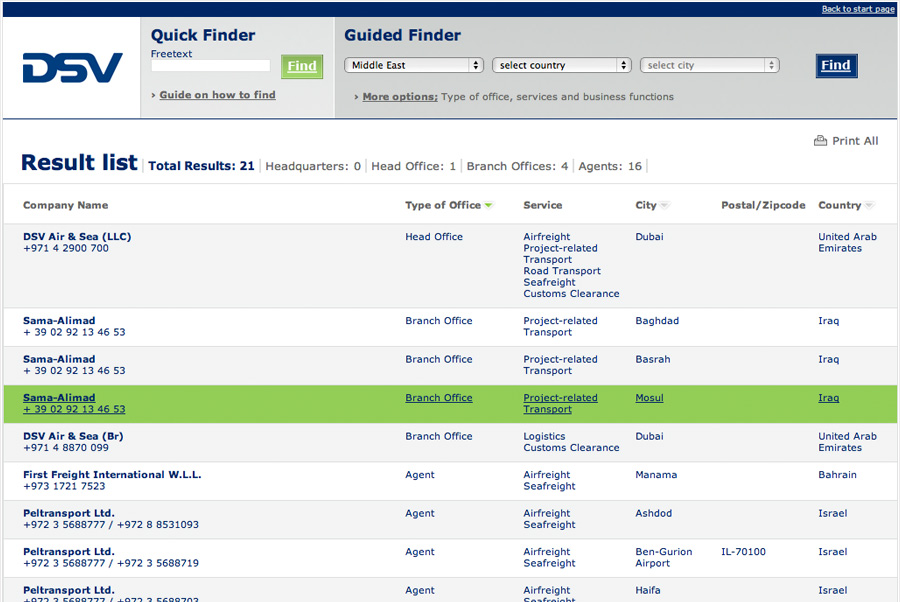Click phone number +971 4 8870 099
The width and height of the screenshot is (900, 602).
coord(65,448)
